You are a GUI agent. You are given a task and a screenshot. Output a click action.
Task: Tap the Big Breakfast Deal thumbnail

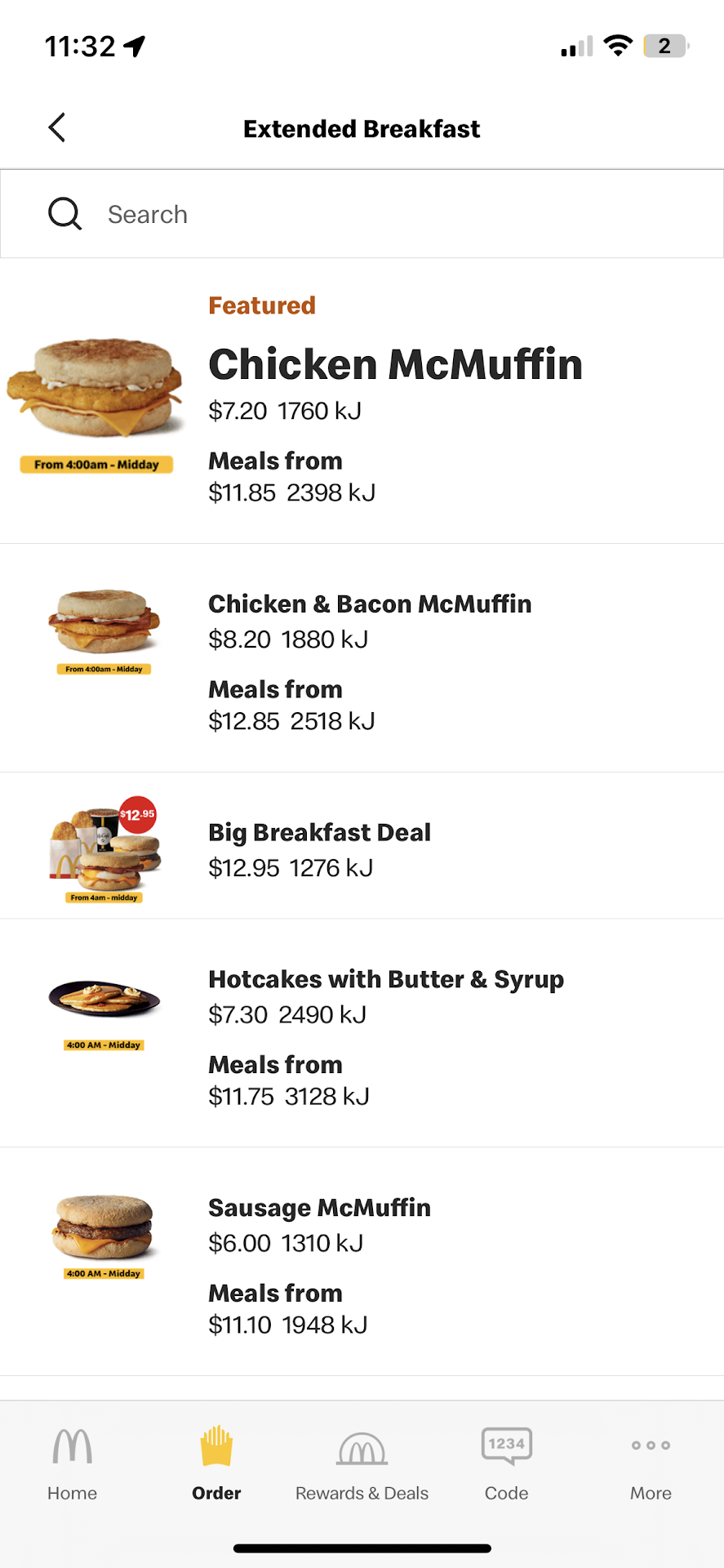104,845
